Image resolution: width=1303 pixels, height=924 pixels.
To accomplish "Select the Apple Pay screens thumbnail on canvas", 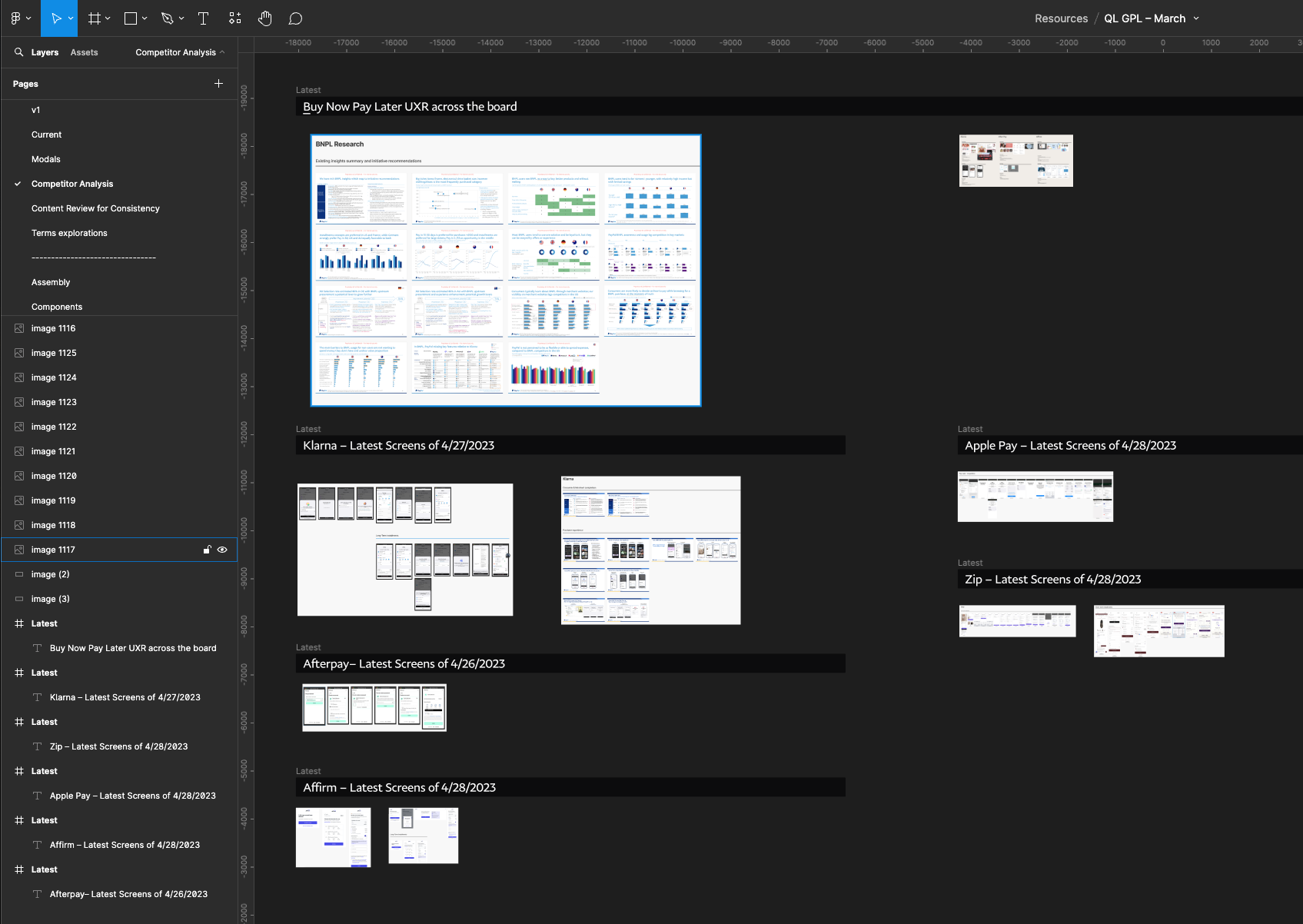I will (1035, 497).
